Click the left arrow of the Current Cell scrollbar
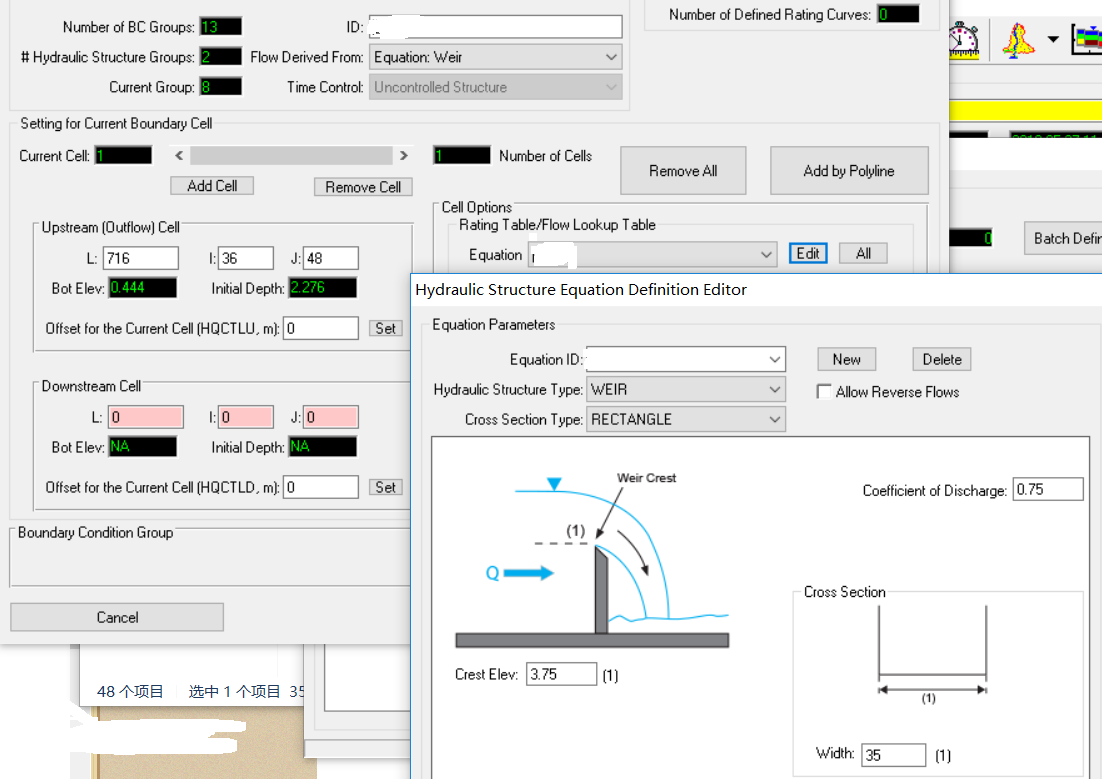The width and height of the screenshot is (1102, 779). (x=179, y=155)
